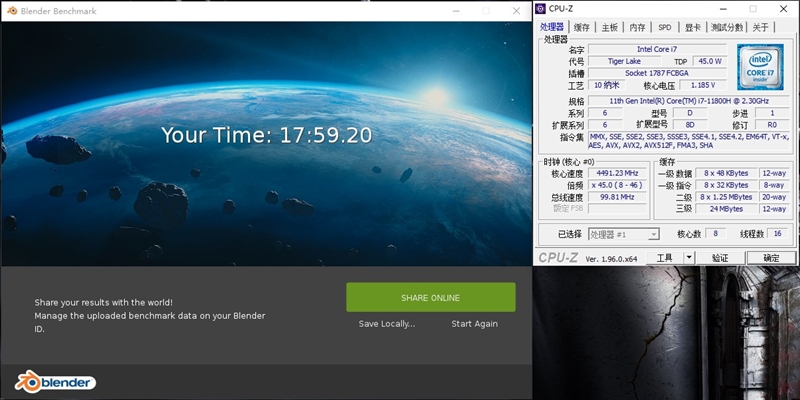Image resolution: width=800 pixels, height=400 pixels.
Task: Click the CPU-Z title bar icon
Action: [x=540, y=9]
